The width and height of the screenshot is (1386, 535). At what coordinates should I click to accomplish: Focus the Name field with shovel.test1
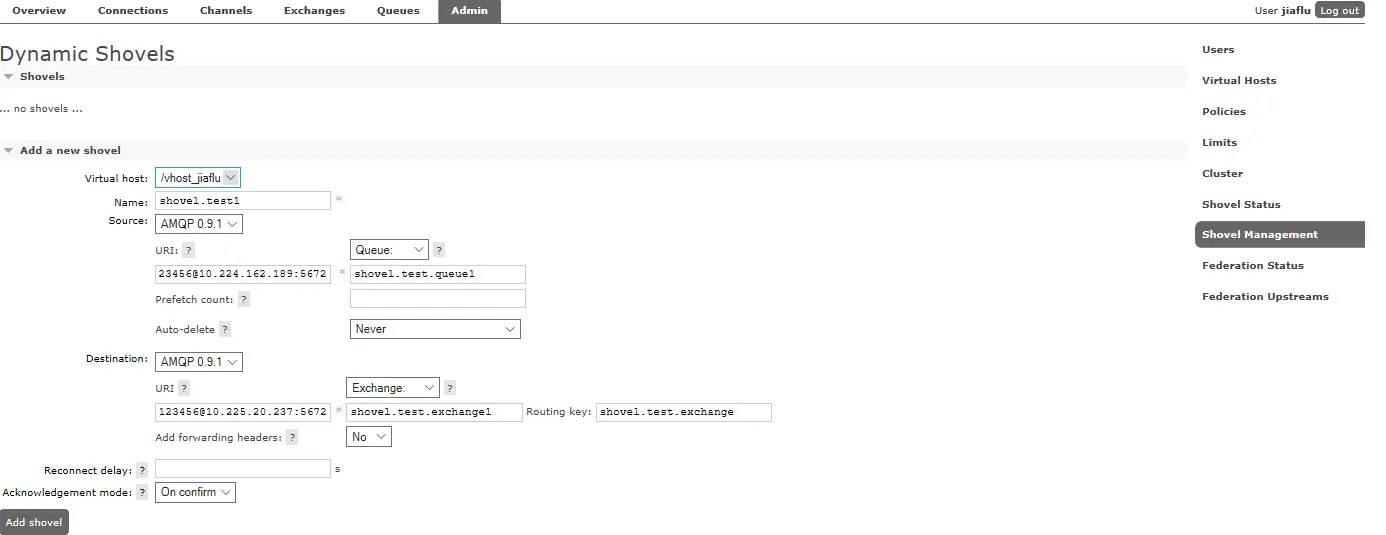tap(243, 201)
